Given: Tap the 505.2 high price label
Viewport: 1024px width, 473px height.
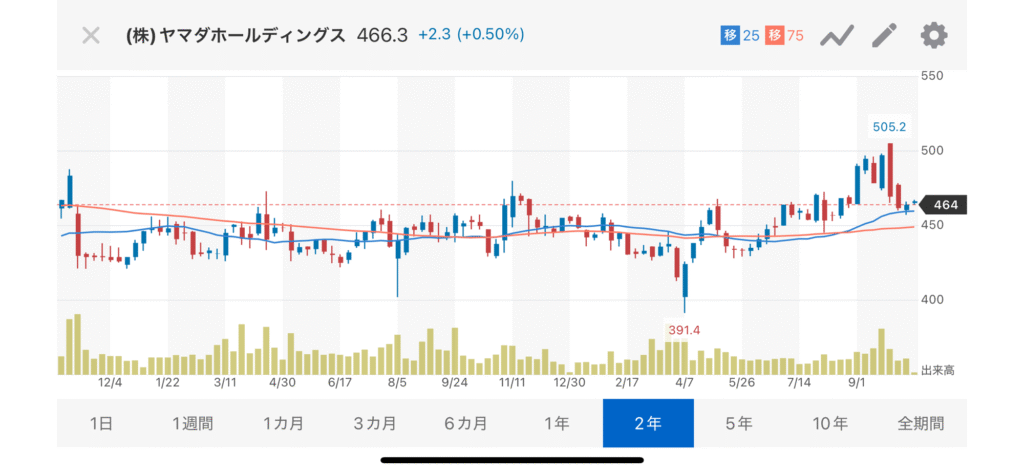Looking at the screenshot, I should (x=888, y=127).
